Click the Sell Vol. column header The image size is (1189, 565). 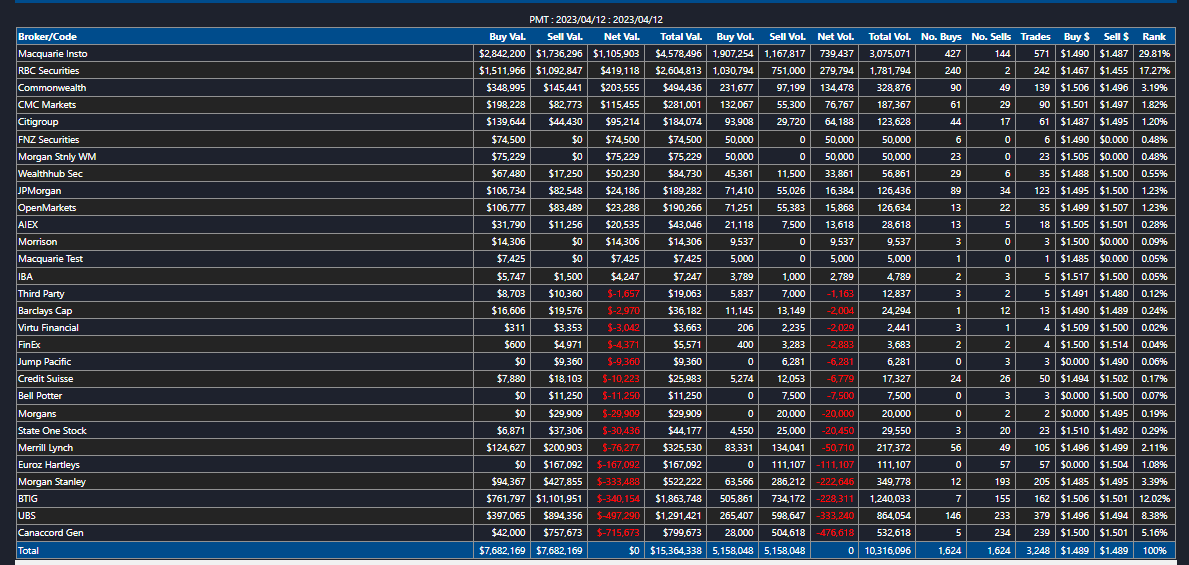click(787, 36)
